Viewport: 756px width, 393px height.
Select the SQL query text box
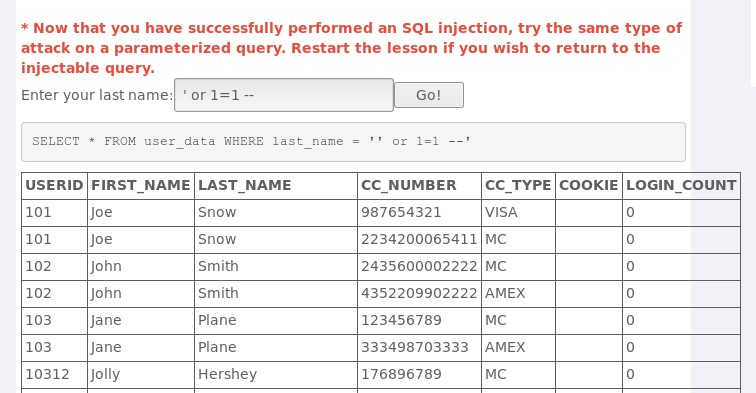[x=353, y=142]
